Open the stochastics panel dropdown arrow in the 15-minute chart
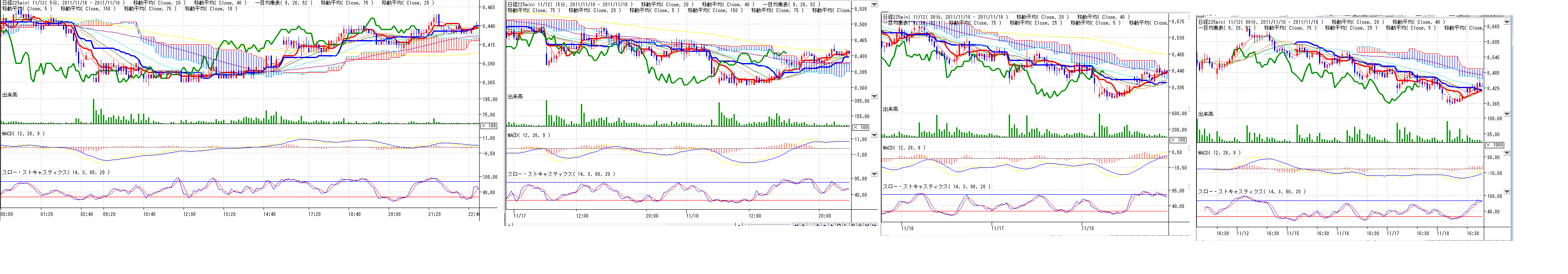Screen dimensions: 1568x274 click(874, 174)
